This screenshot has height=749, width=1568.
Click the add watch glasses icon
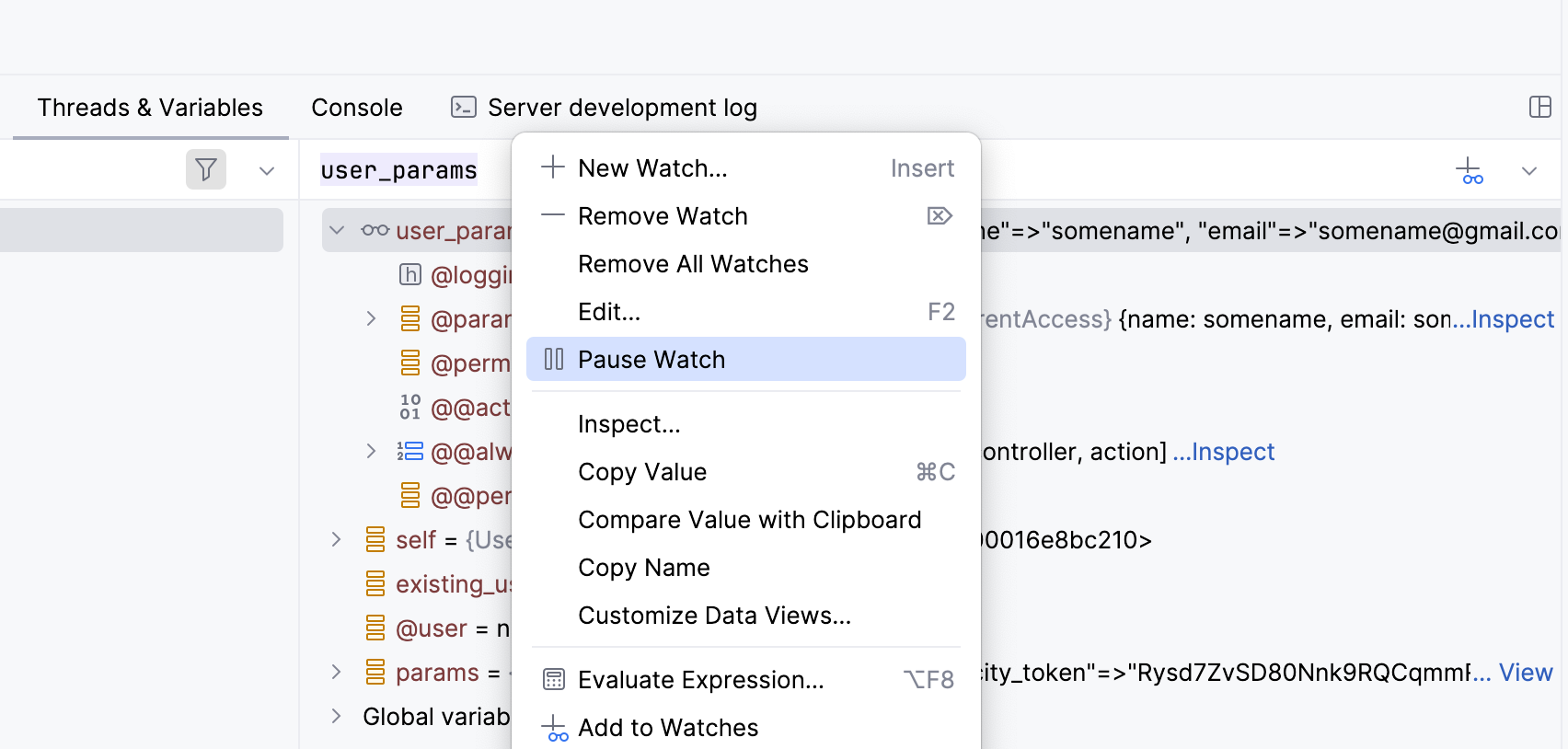point(1469,171)
